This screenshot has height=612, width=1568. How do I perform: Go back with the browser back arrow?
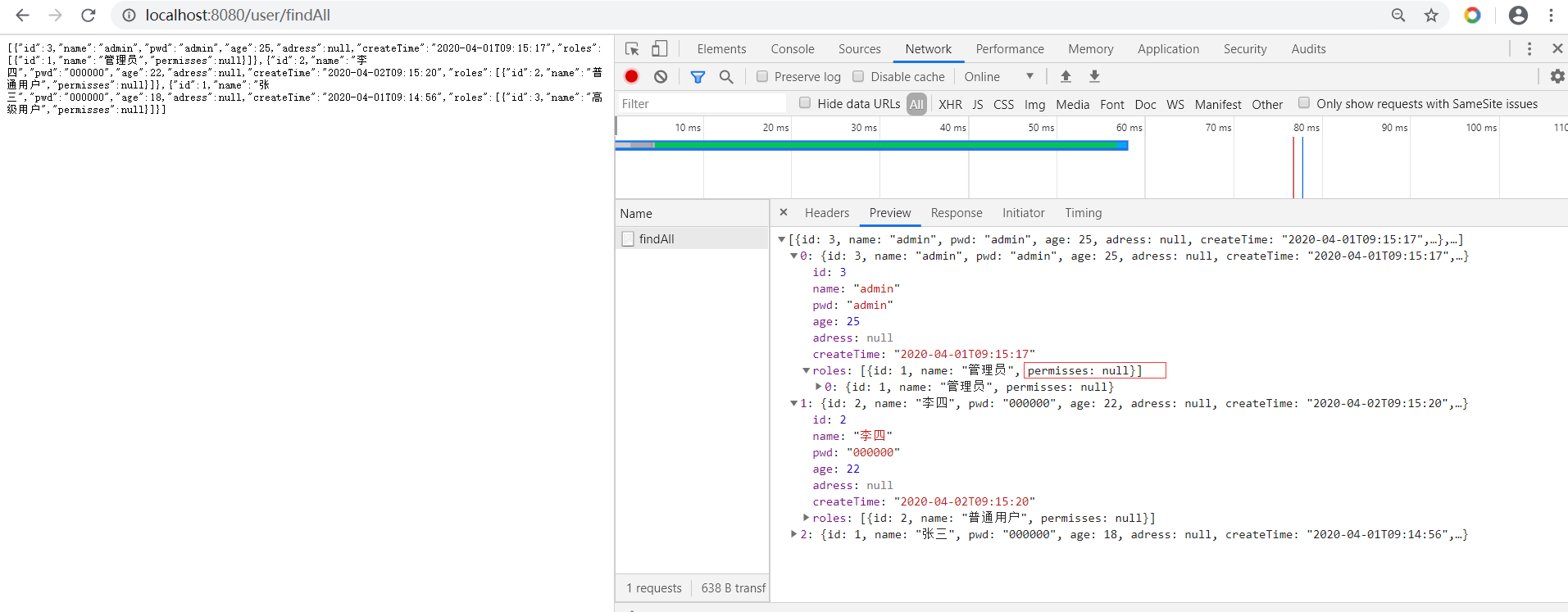pos(22,15)
